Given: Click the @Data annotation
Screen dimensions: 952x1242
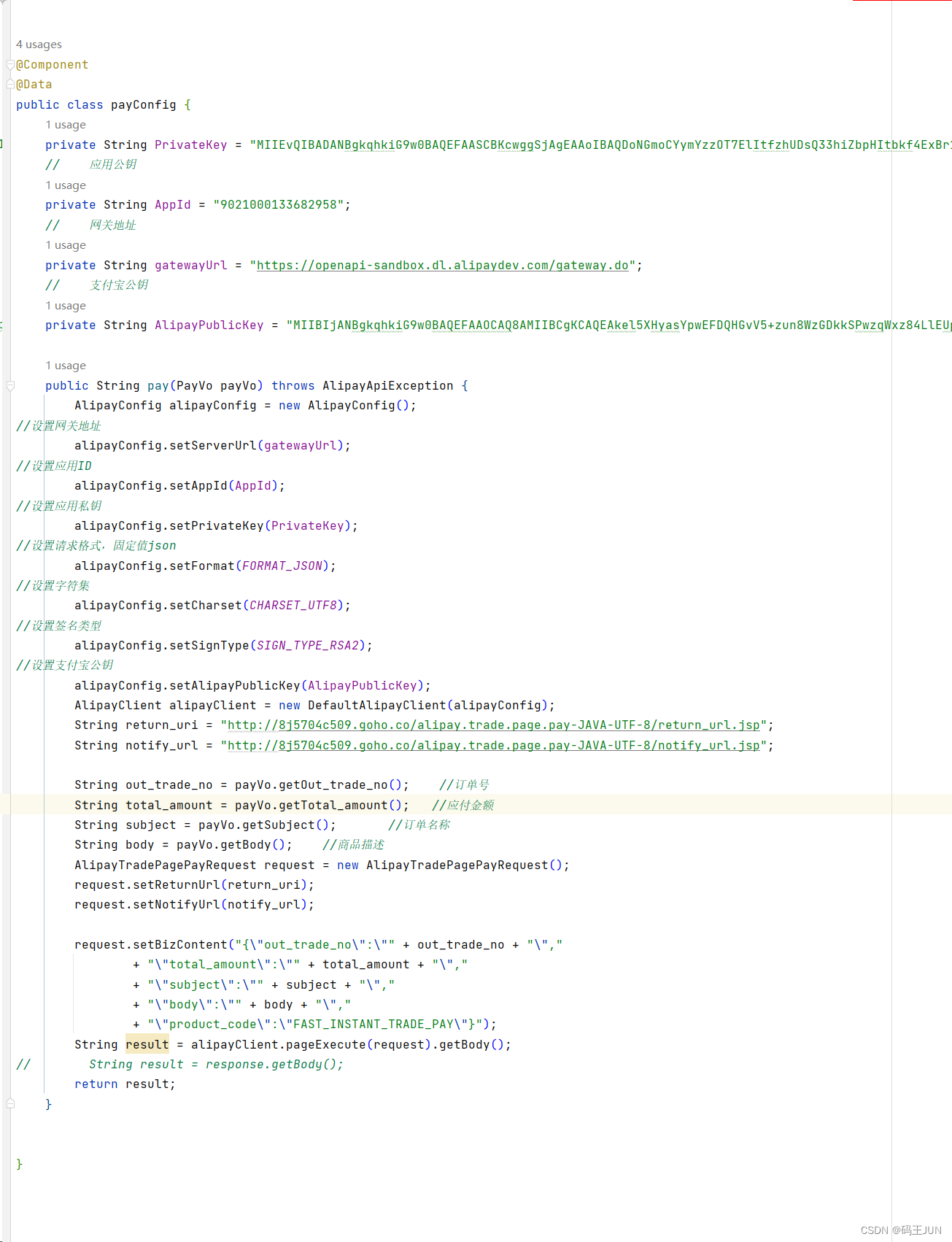Looking at the screenshot, I should click(x=34, y=85).
